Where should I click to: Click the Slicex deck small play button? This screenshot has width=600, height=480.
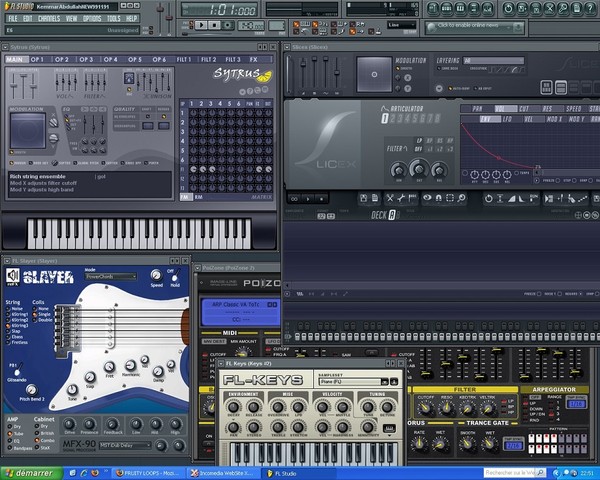(308, 199)
